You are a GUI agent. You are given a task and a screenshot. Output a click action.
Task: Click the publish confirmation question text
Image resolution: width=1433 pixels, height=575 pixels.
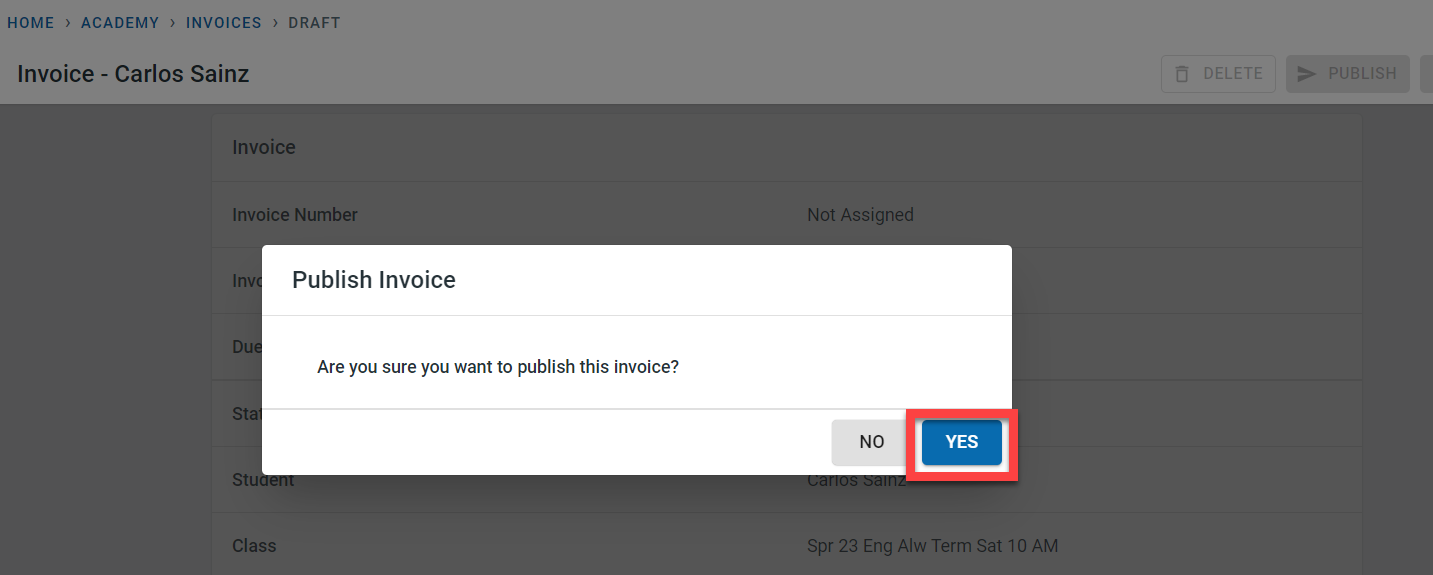click(x=498, y=367)
